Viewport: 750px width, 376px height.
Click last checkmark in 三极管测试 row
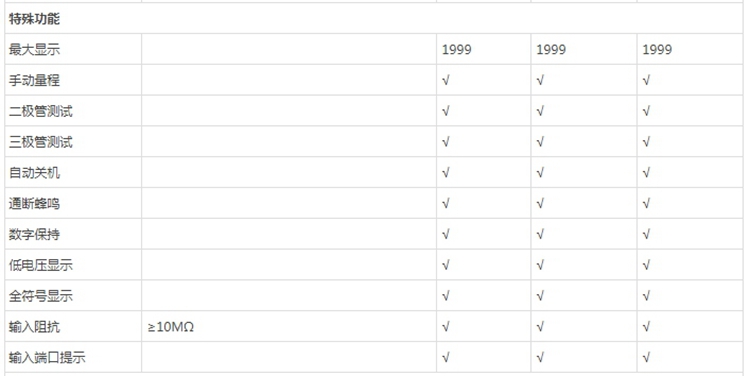(x=646, y=142)
